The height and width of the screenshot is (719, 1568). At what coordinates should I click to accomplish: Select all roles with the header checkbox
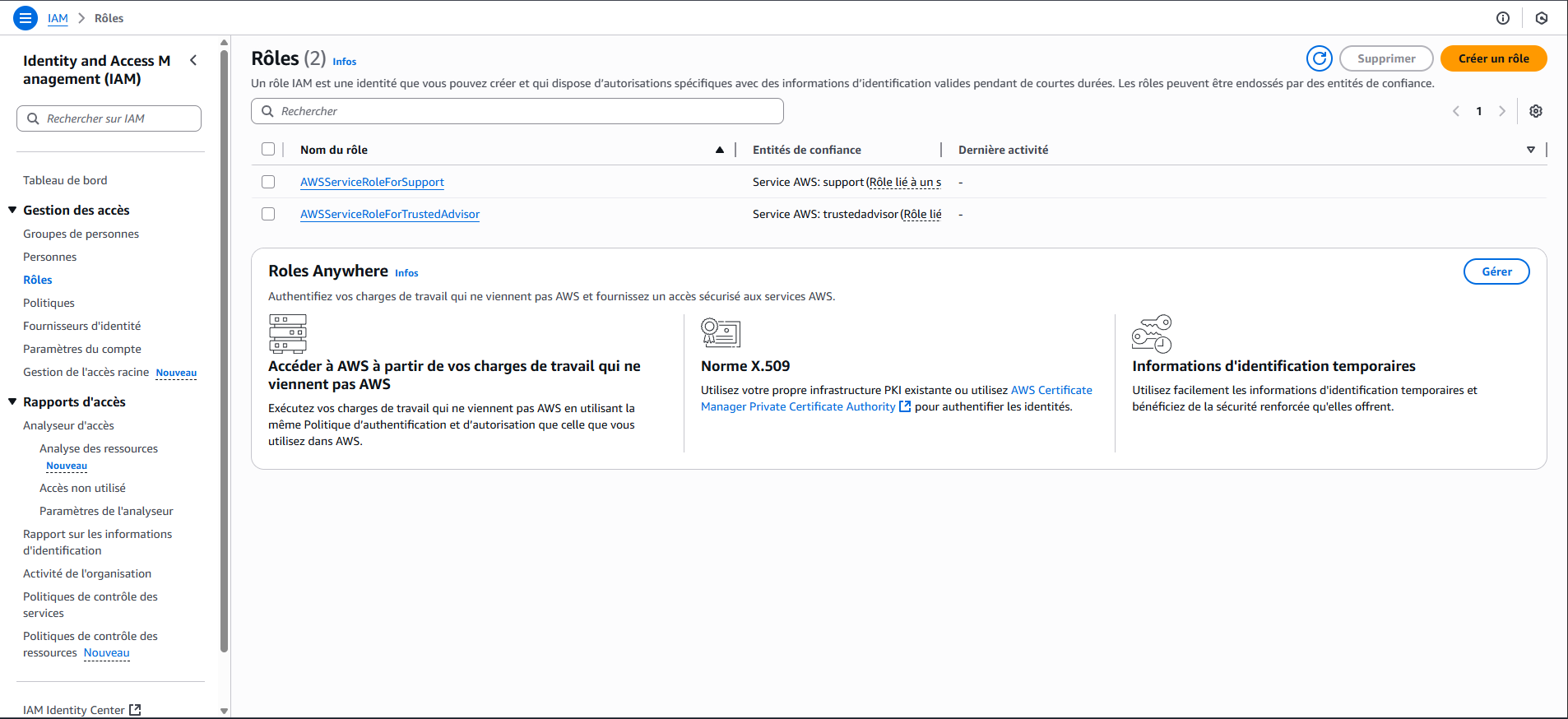(268, 149)
